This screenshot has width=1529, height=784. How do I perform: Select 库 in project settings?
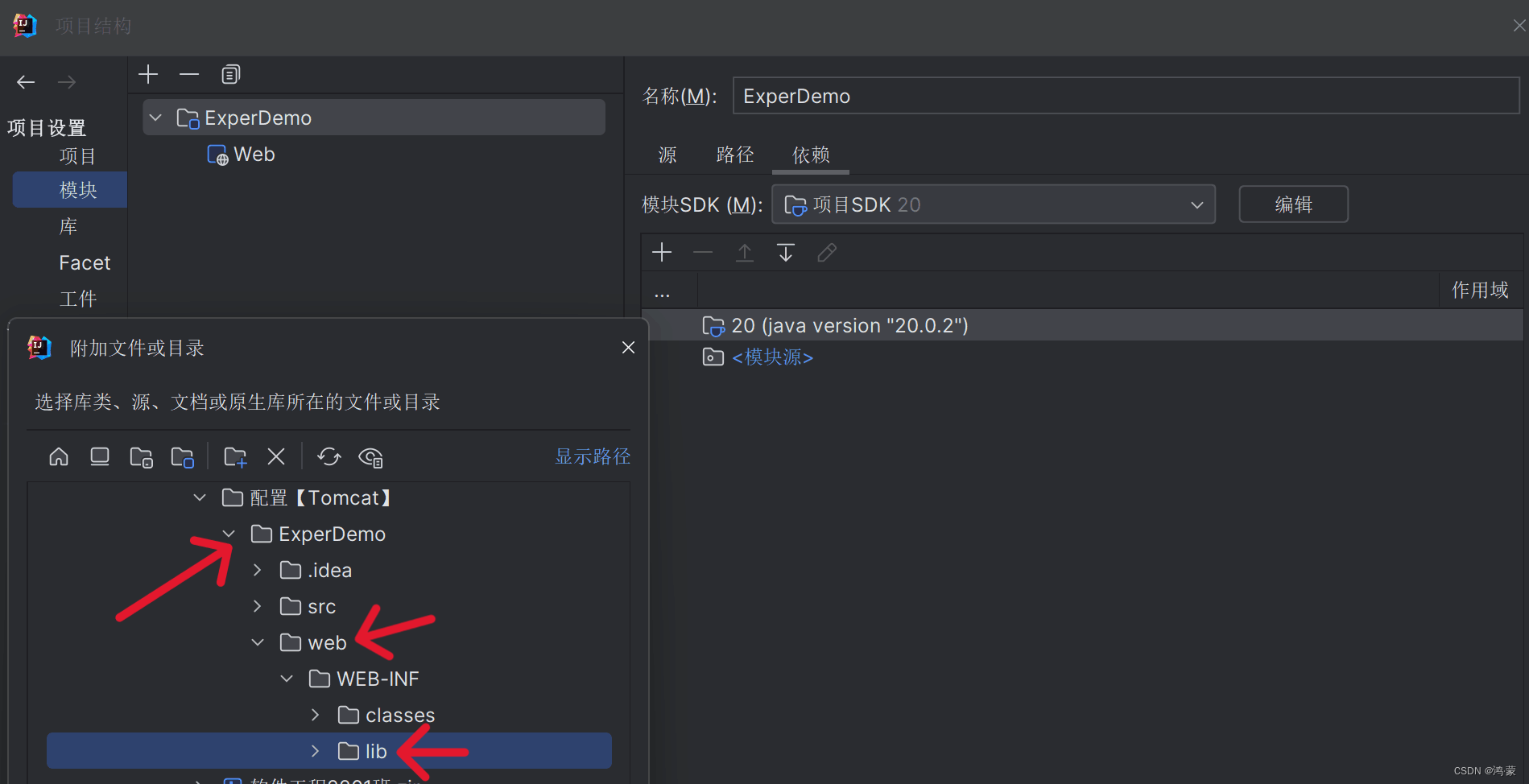click(68, 227)
